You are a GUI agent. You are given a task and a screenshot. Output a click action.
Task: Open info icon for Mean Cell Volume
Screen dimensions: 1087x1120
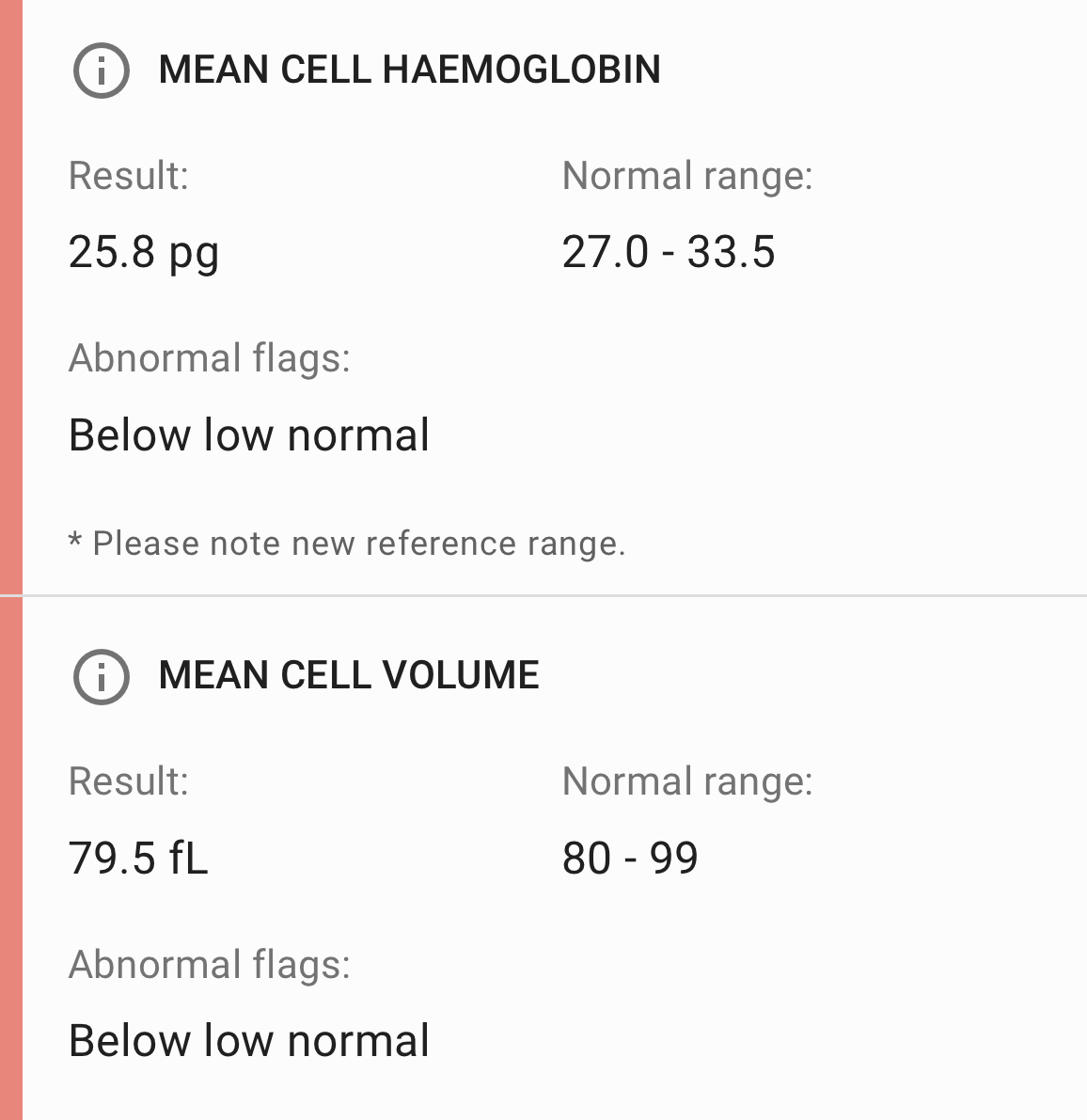tap(102, 676)
